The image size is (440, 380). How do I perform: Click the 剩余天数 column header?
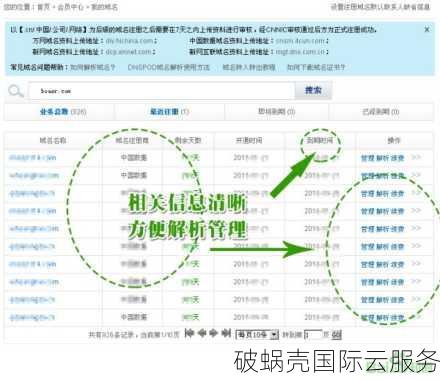(188, 140)
